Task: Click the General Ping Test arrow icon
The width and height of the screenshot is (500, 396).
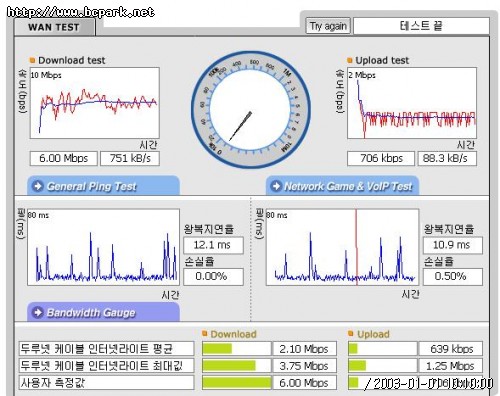Action: 38,186
